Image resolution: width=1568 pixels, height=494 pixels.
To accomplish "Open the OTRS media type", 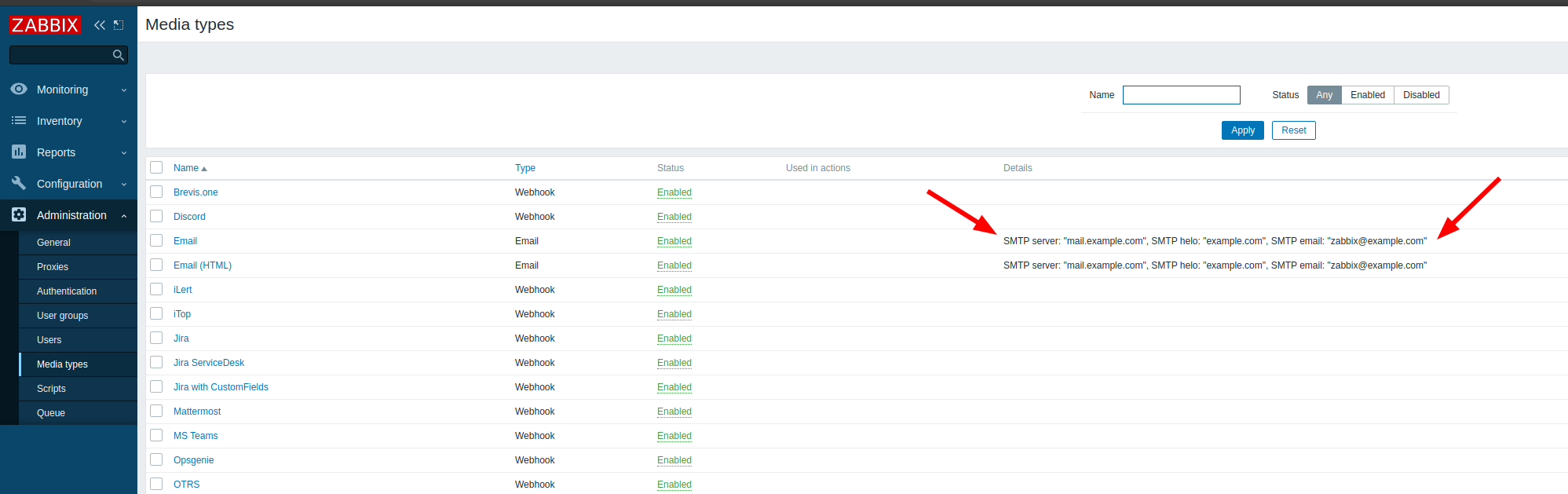I will click(186, 485).
